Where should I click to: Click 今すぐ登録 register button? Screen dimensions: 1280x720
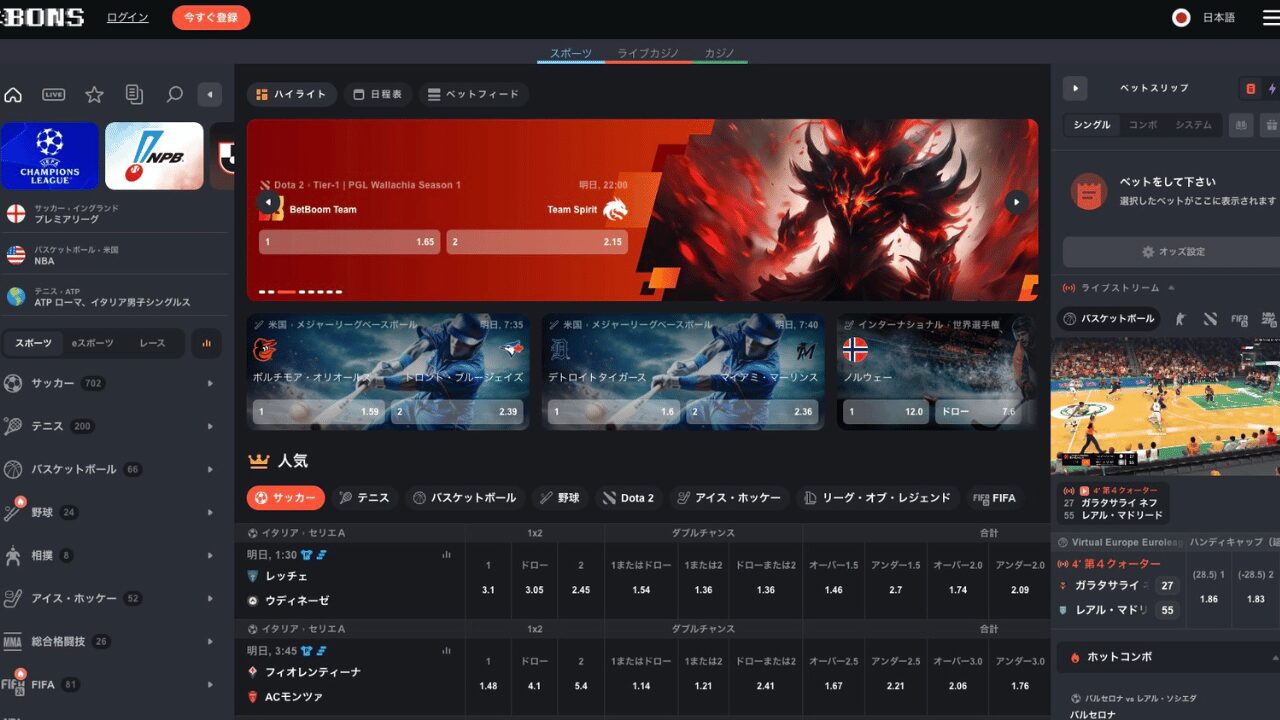pyautogui.click(x=211, y=17)
